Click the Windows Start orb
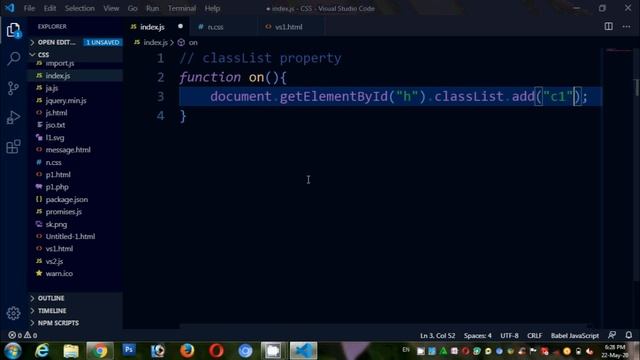The width and height of the screenshot is (640, 360). (13, 351)
